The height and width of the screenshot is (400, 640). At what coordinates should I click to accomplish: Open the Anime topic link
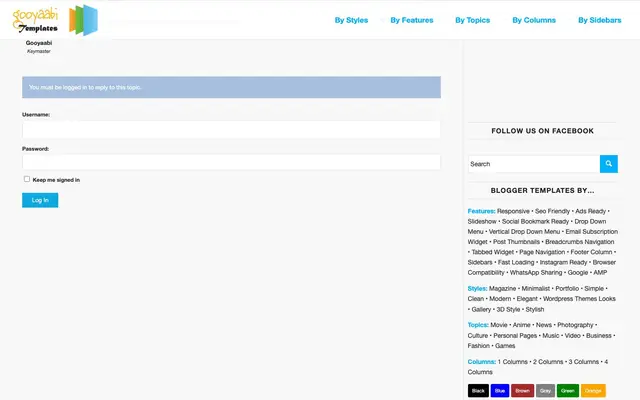tap(521, 325)
